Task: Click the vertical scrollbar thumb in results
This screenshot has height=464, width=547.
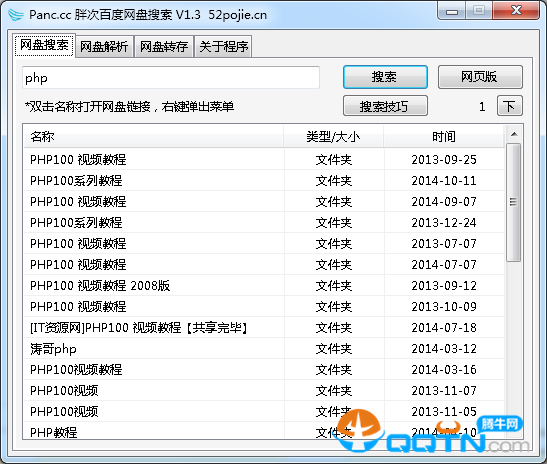Action: click(514, 203)
